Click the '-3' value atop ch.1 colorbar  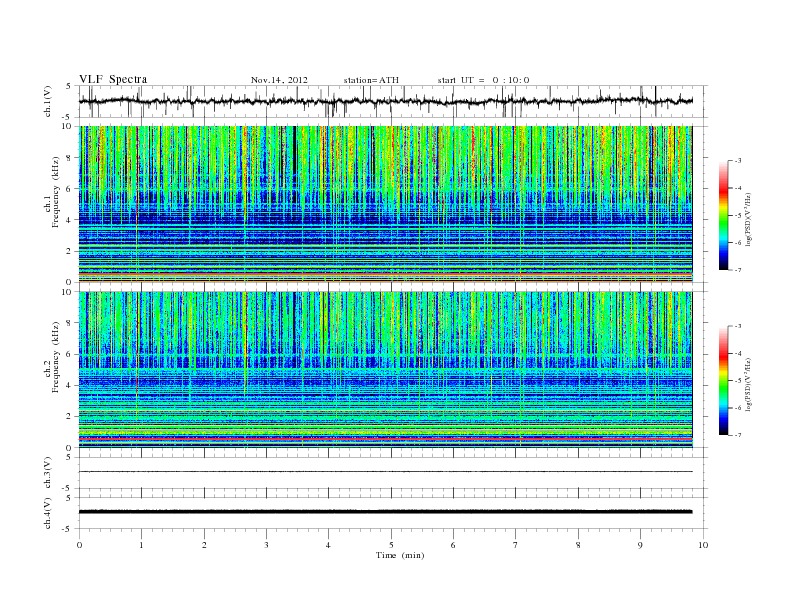[x=738, y=161]
